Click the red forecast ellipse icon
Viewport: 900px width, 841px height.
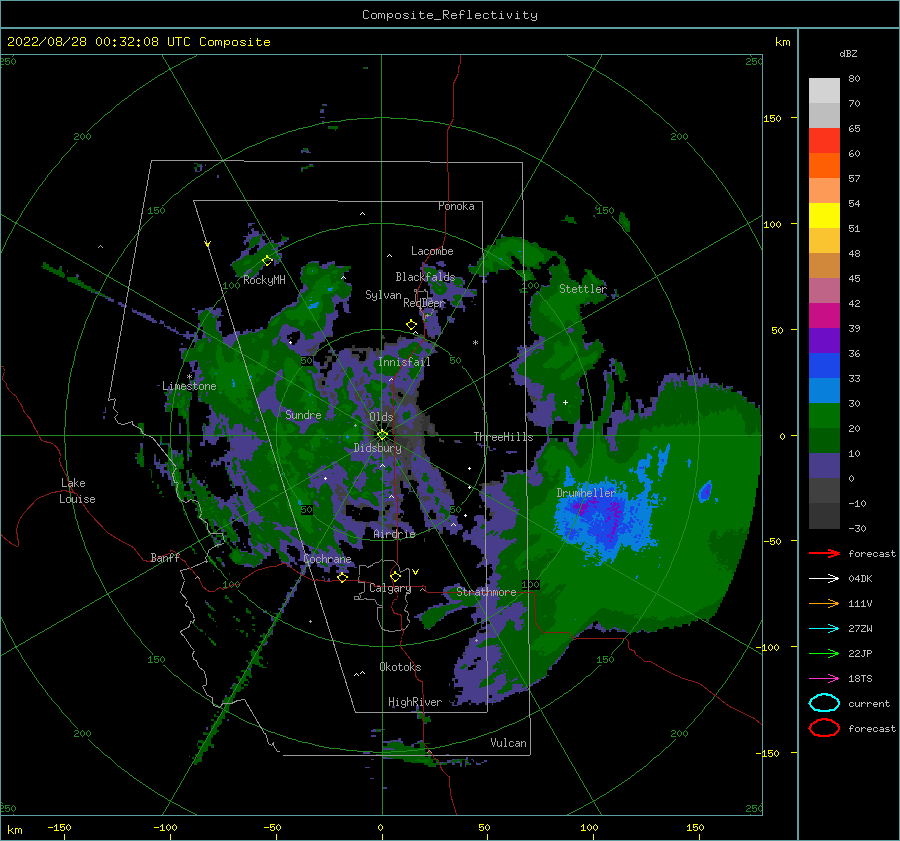click(x=824, y=728)
